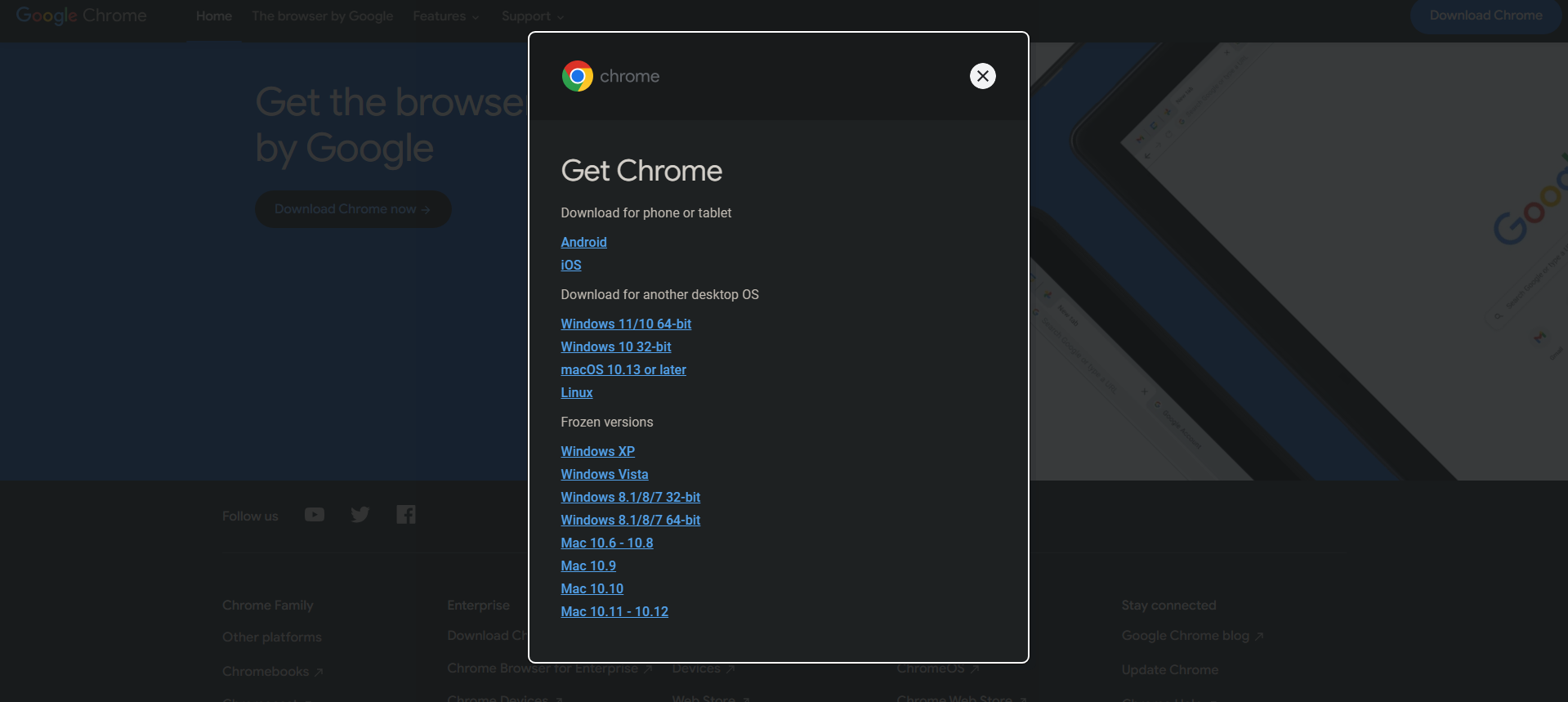Screen dimensions: 1568x702
Task: Select Windows 8.1/8/7 64-bit link
Action: [x=631, y=520]
